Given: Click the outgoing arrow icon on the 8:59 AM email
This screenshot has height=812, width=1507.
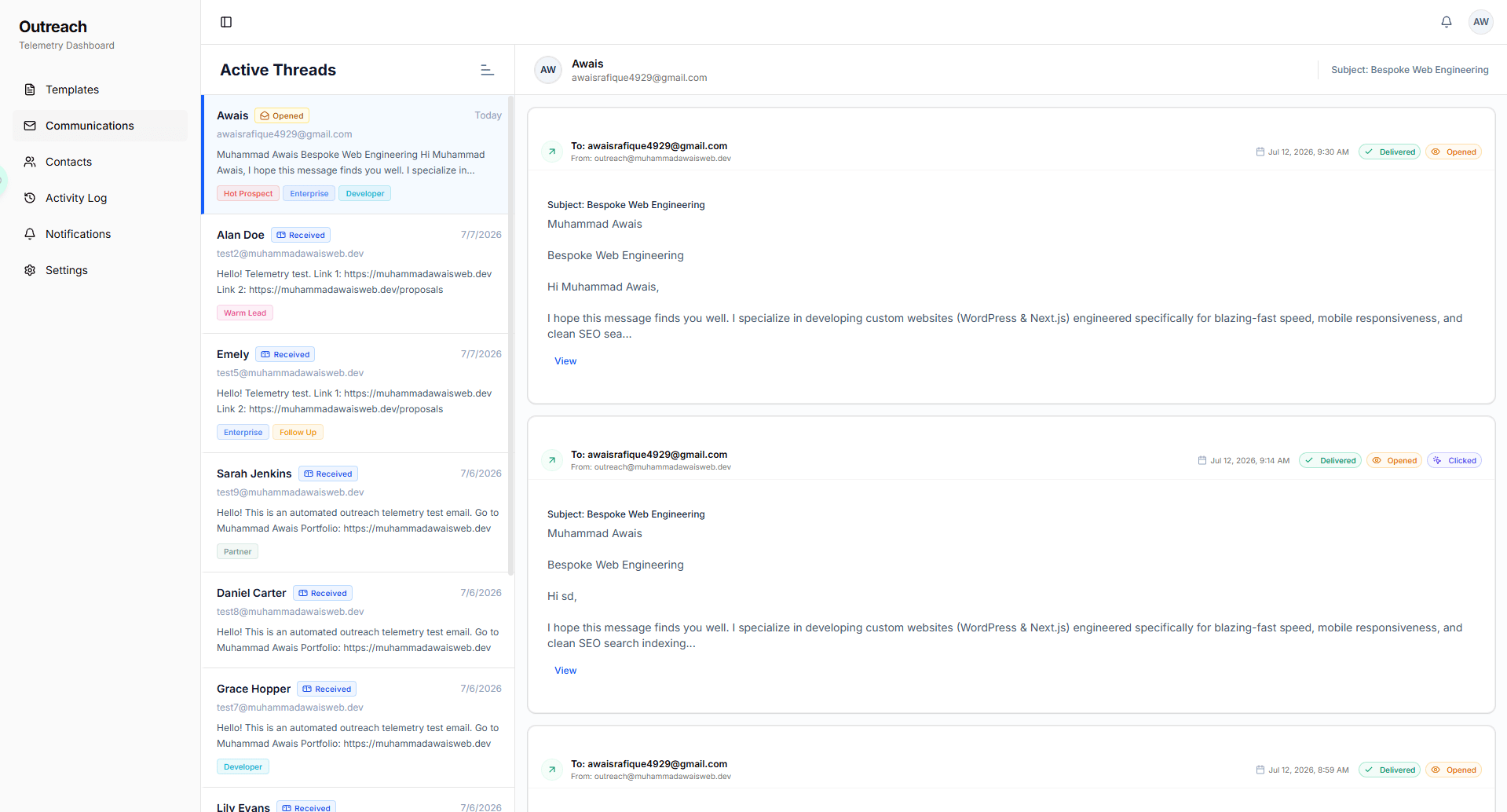Looking at the screenshot, I should pyautogui.click(x=552, y=770).
